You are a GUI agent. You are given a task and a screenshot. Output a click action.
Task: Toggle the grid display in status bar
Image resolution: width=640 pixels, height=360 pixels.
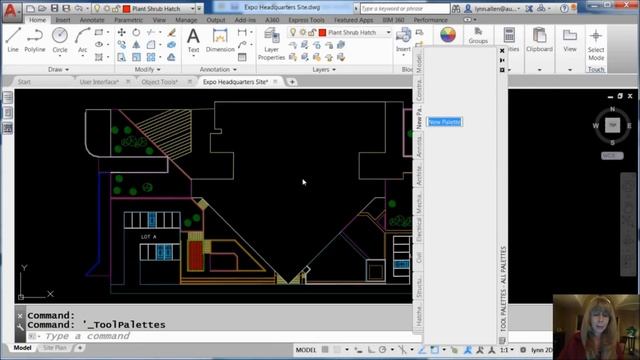tap(325, 350)
